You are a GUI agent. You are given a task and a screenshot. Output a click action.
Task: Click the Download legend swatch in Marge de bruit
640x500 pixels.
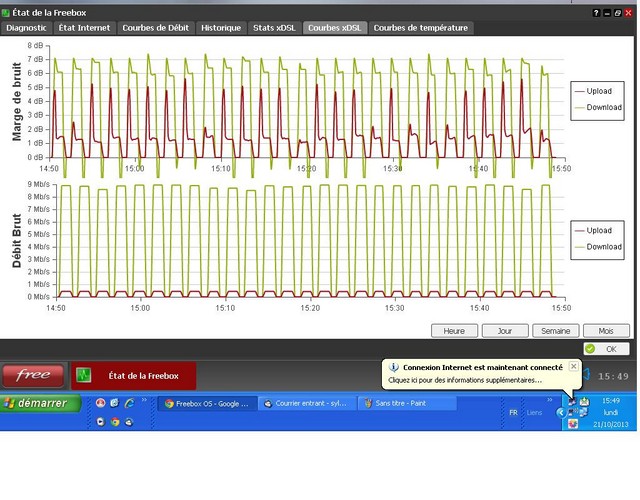(x=579, y=106)
